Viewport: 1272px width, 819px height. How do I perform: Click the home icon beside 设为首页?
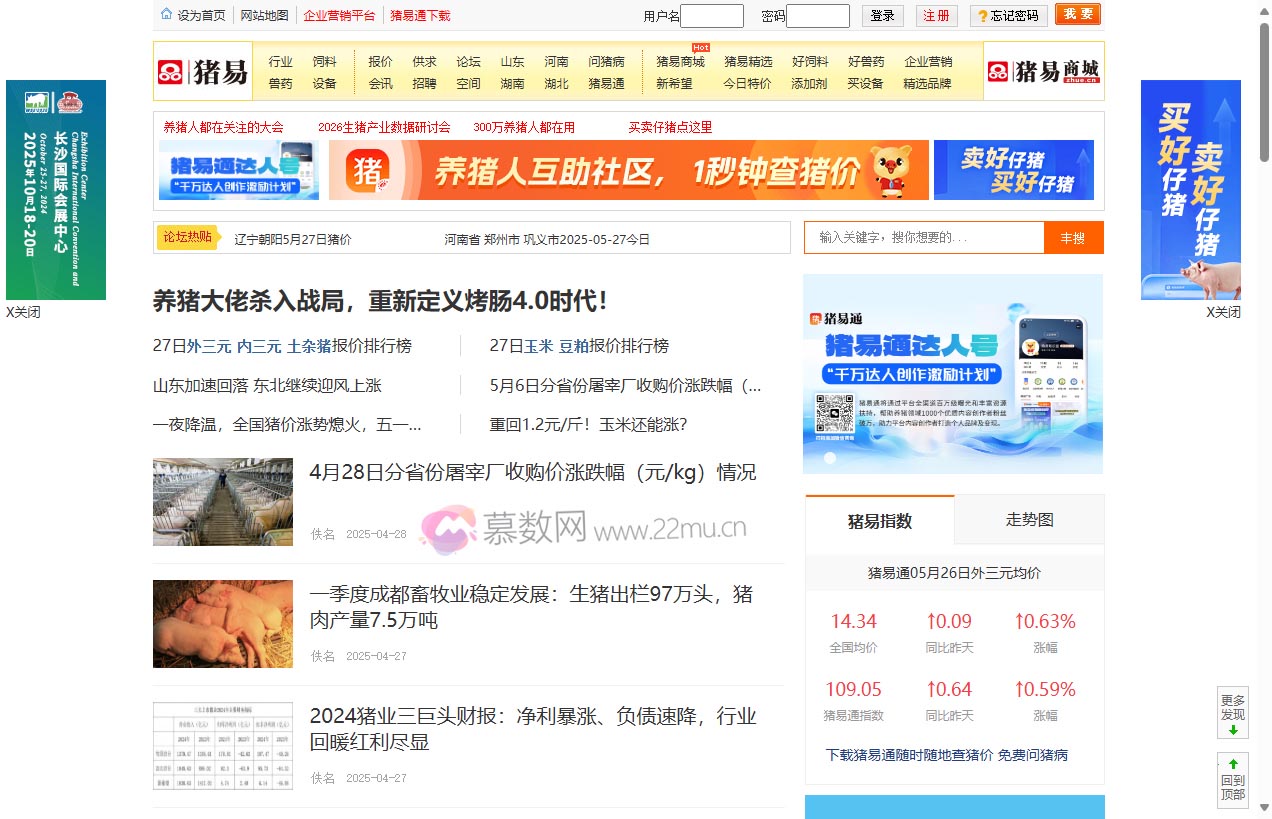pos(166,15)
